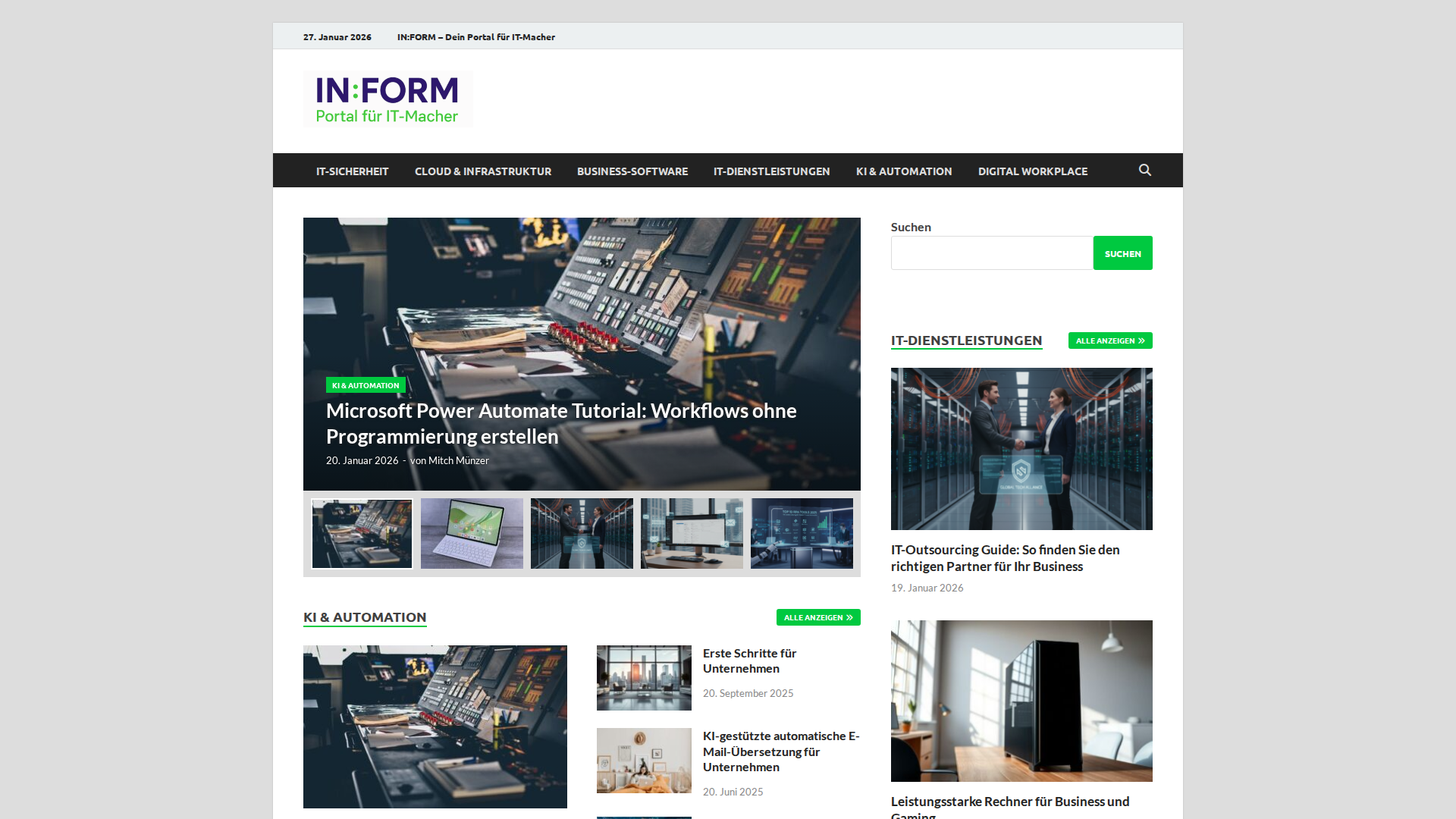Navigate to Business-Software category
Viewport: 1456px width, 819px height.
(632, 171)
